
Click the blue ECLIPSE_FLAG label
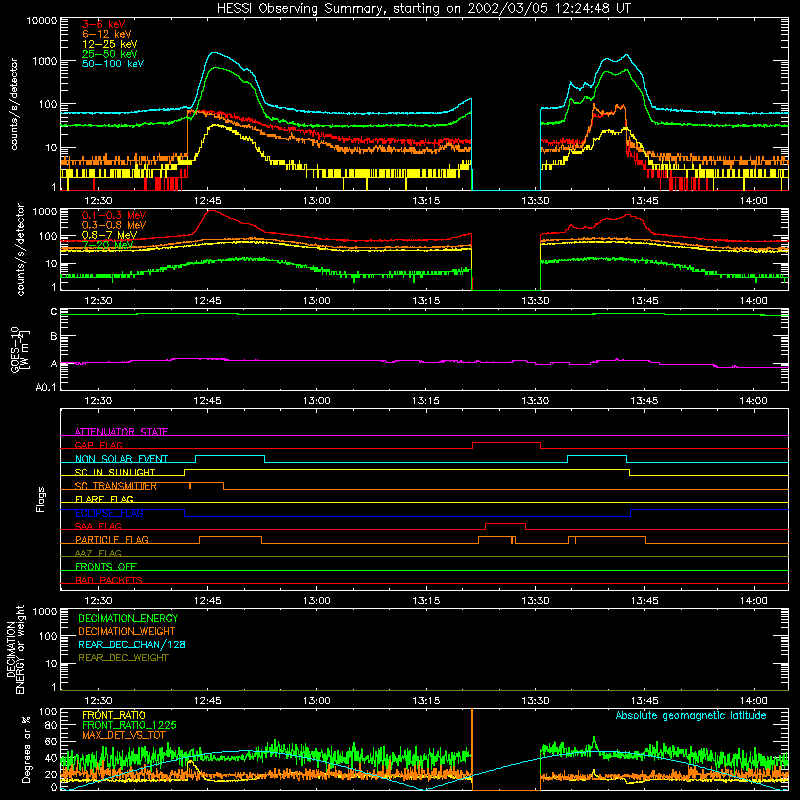click(x=110, y=513)
